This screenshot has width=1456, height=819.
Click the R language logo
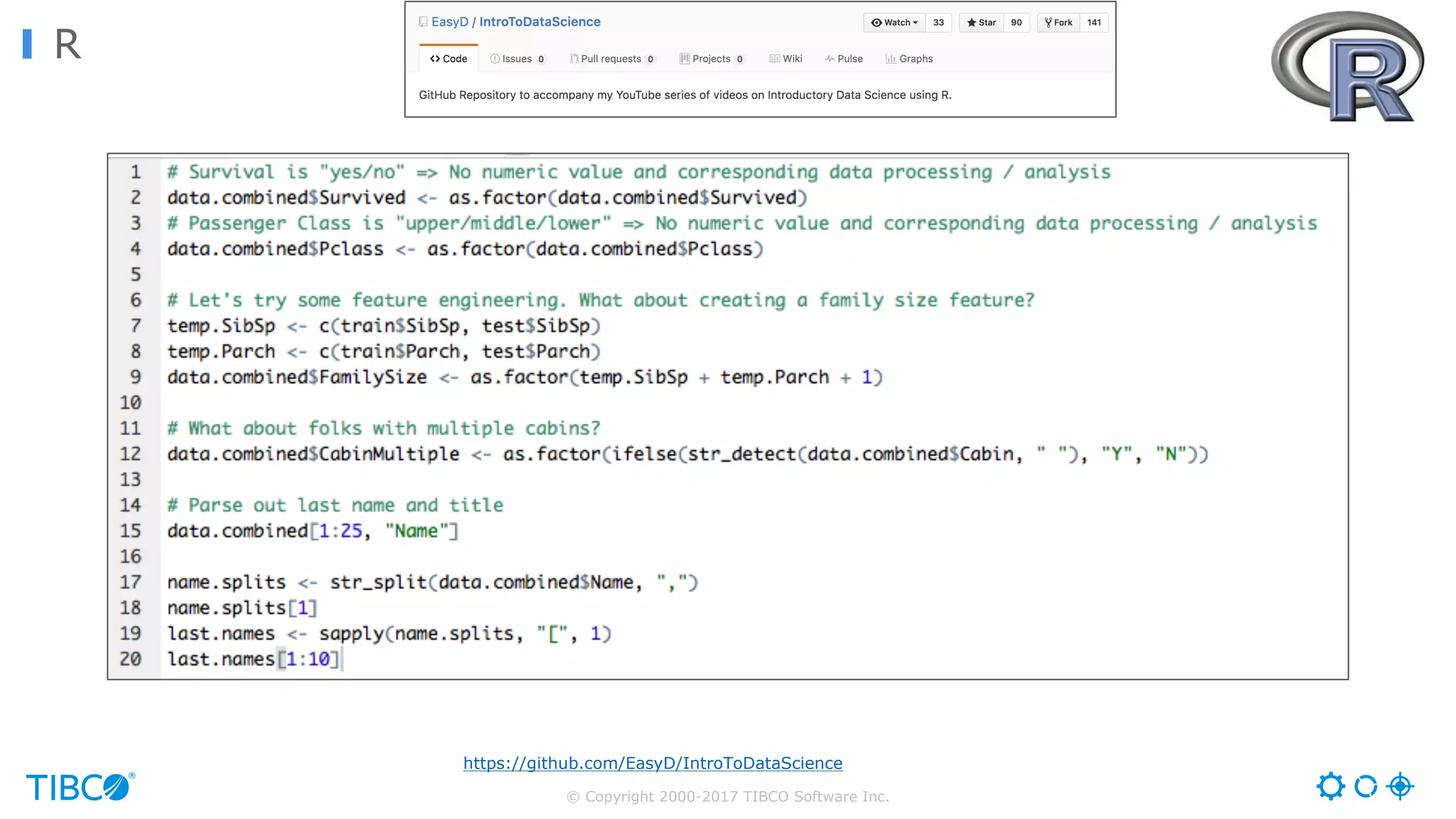tap(1347, 66)
